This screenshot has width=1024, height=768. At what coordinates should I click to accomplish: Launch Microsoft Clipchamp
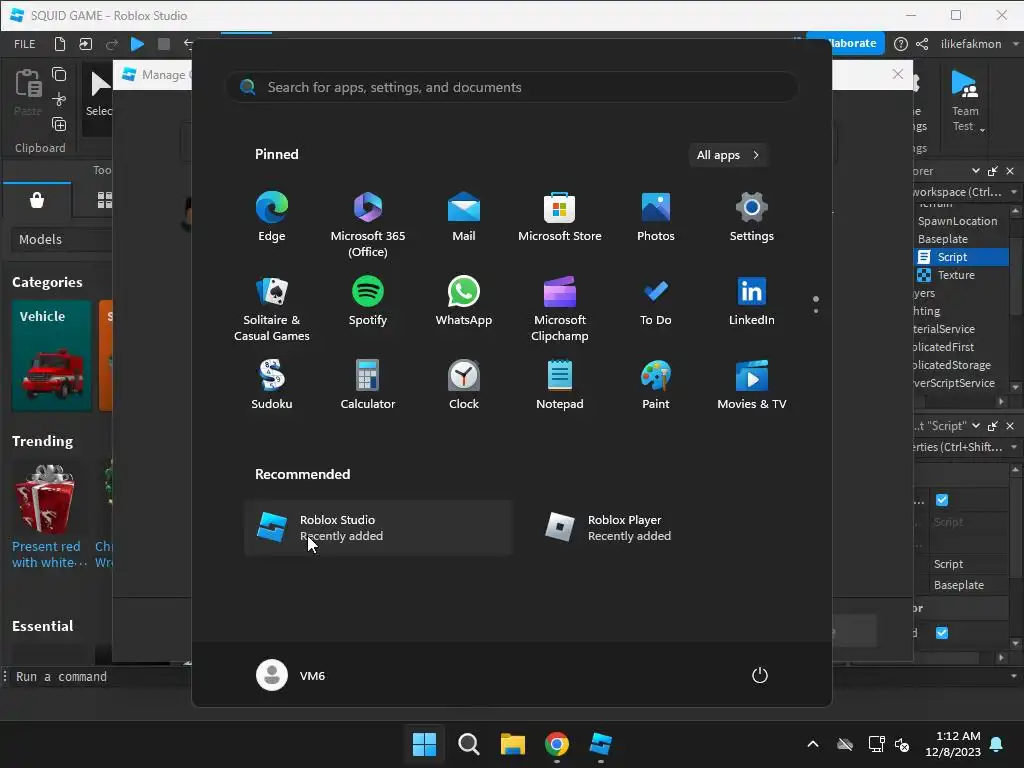click(560, 308)
